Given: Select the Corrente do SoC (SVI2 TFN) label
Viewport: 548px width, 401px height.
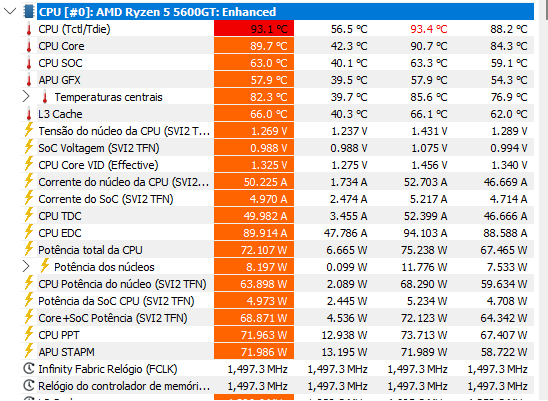Looking at the screenshot, I should click(106, 199).
